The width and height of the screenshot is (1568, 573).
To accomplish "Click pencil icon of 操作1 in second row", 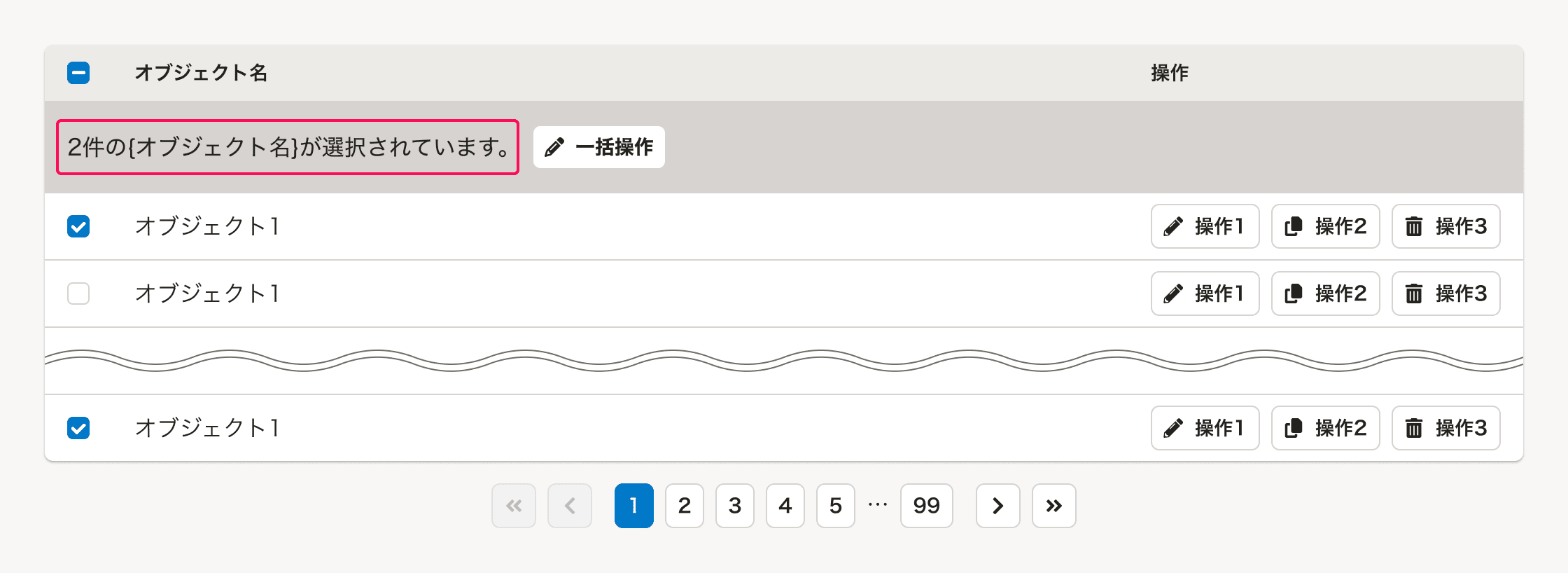I will click(1173, 294).
